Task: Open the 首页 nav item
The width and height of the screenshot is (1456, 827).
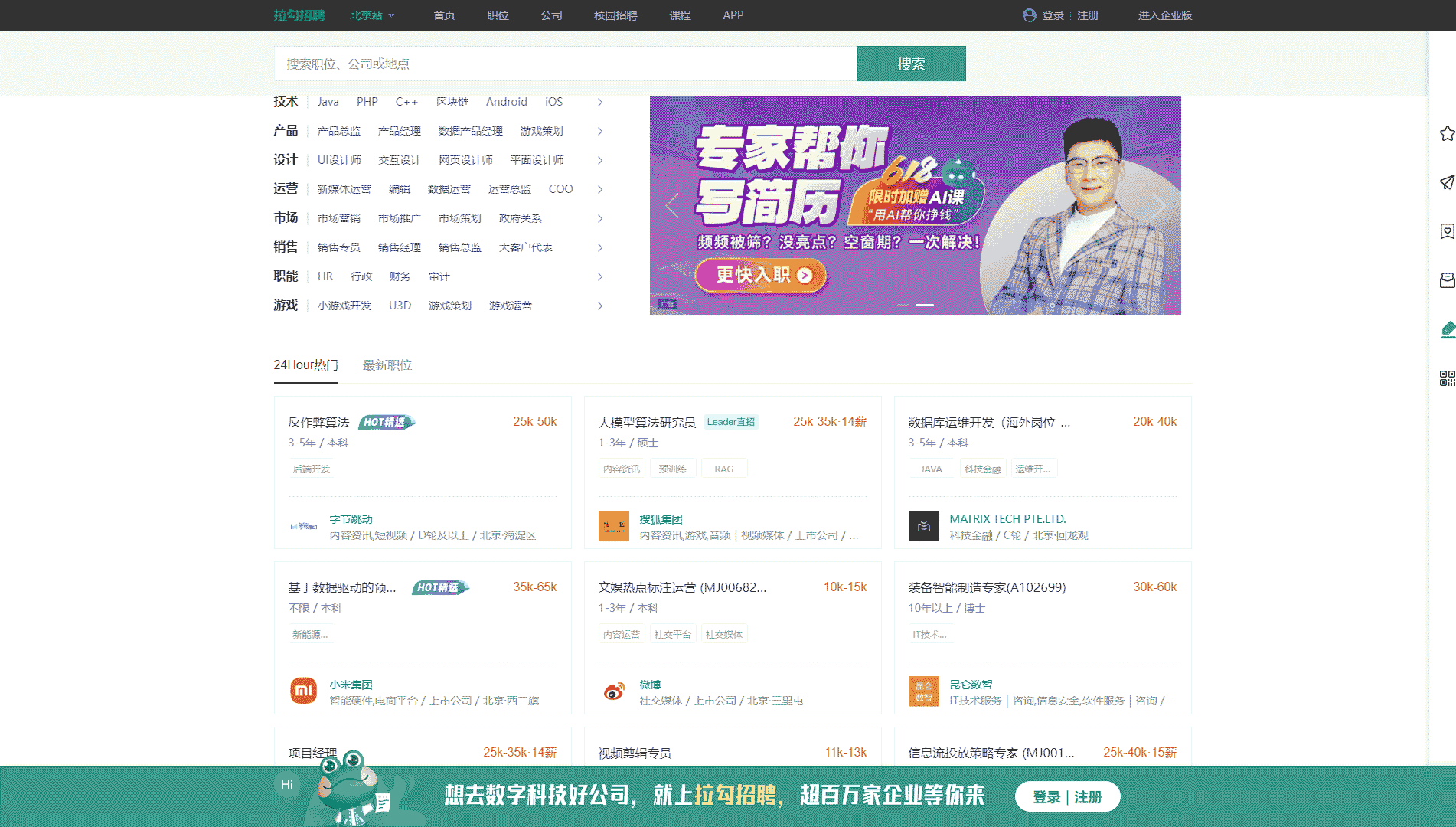Action: coord(444,15)
